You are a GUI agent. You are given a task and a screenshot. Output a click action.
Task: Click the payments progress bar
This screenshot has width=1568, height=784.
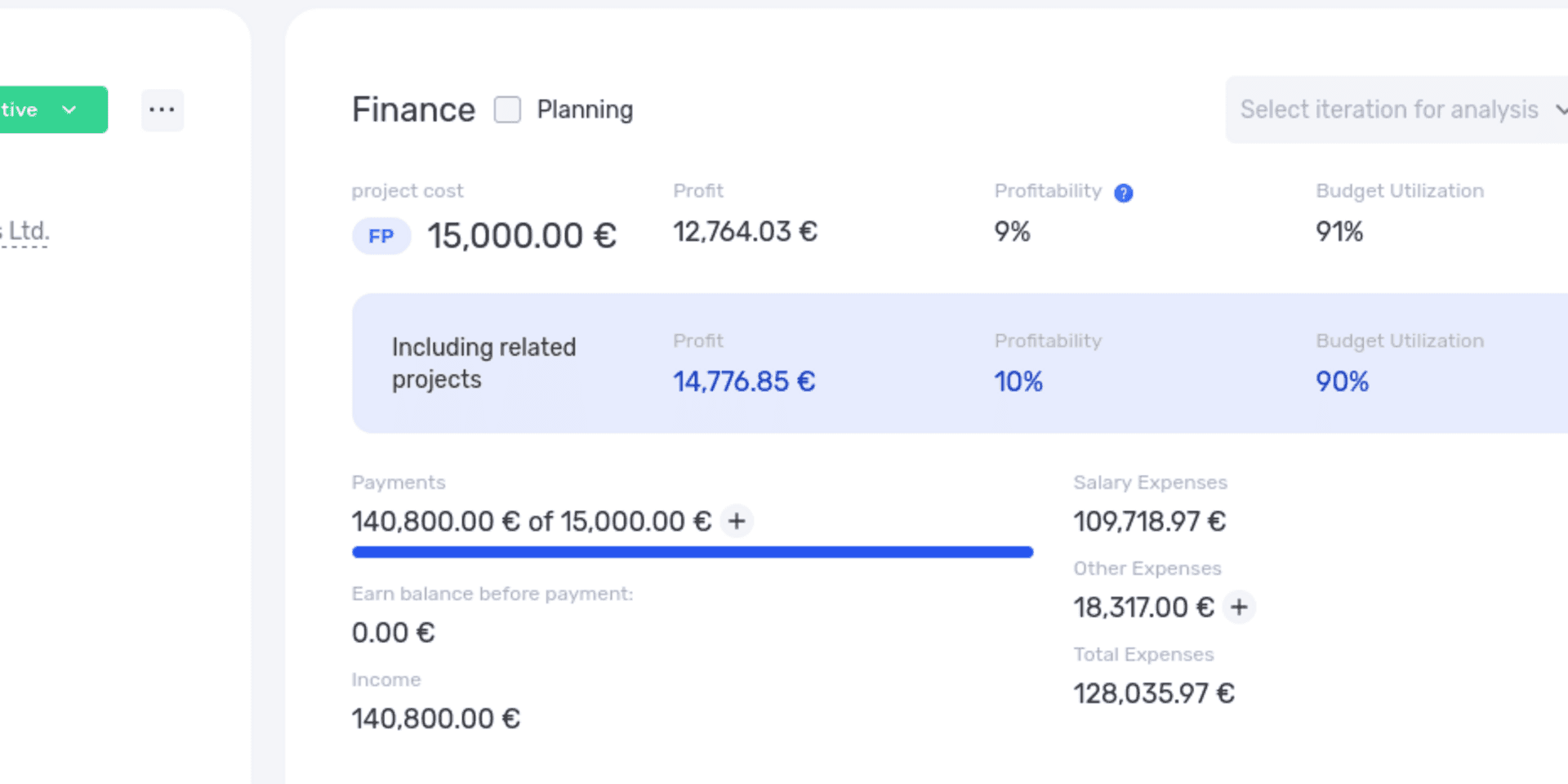[x=693, y=553]
